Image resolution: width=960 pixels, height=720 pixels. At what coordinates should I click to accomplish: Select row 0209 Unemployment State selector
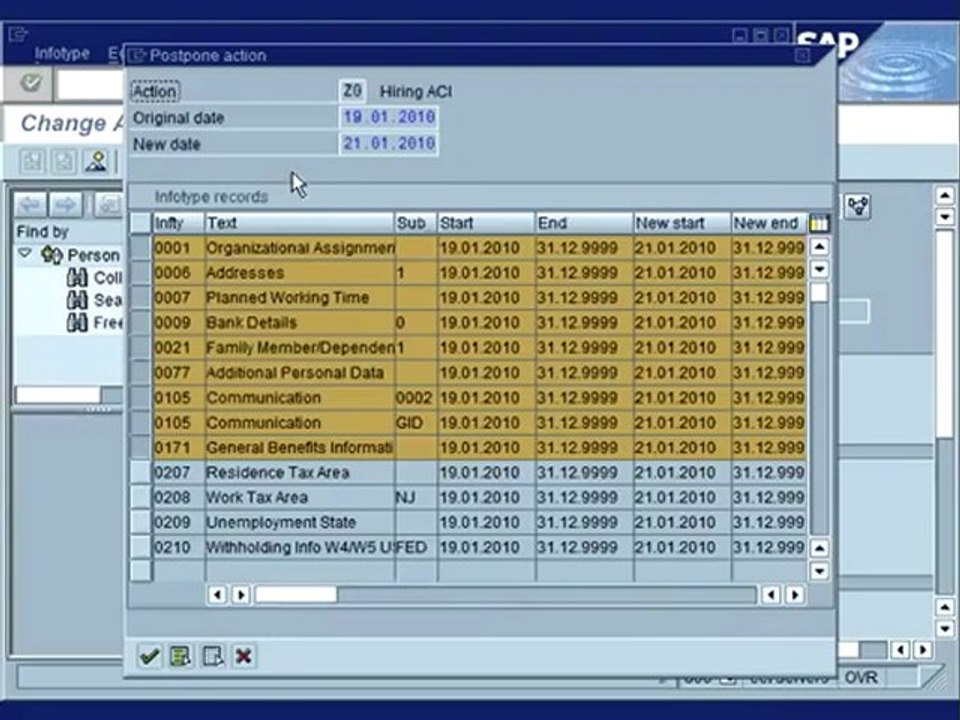(141, 522)
